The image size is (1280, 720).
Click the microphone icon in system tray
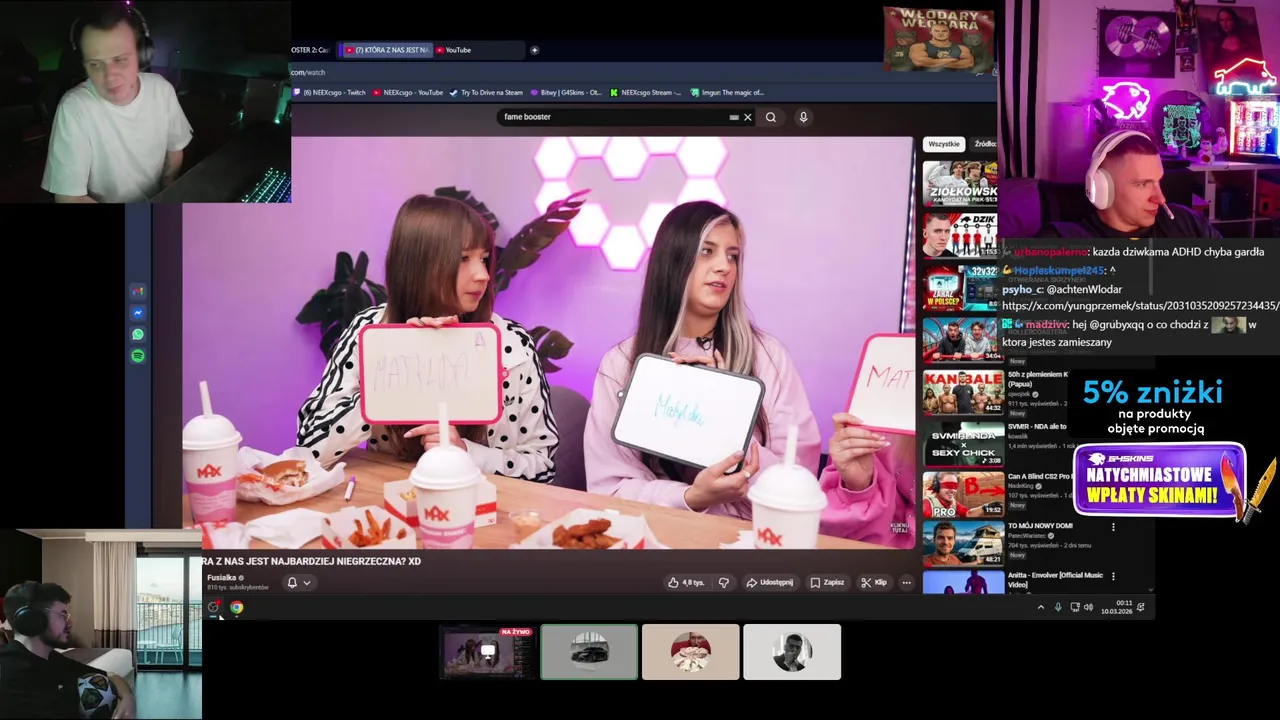[x=1058, y=607]
